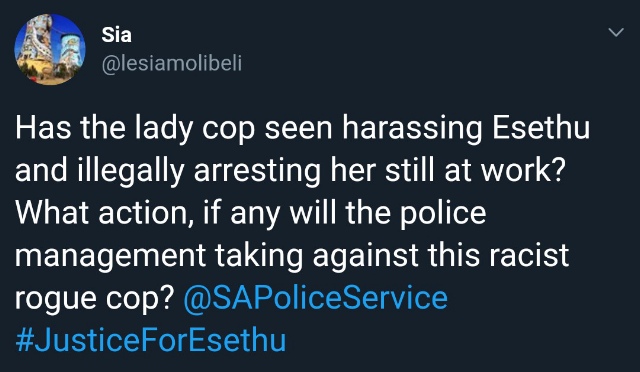This screenshot has height=372, width=640.
Task: Click the word "illegally" in the tweet
Action: 130,171
